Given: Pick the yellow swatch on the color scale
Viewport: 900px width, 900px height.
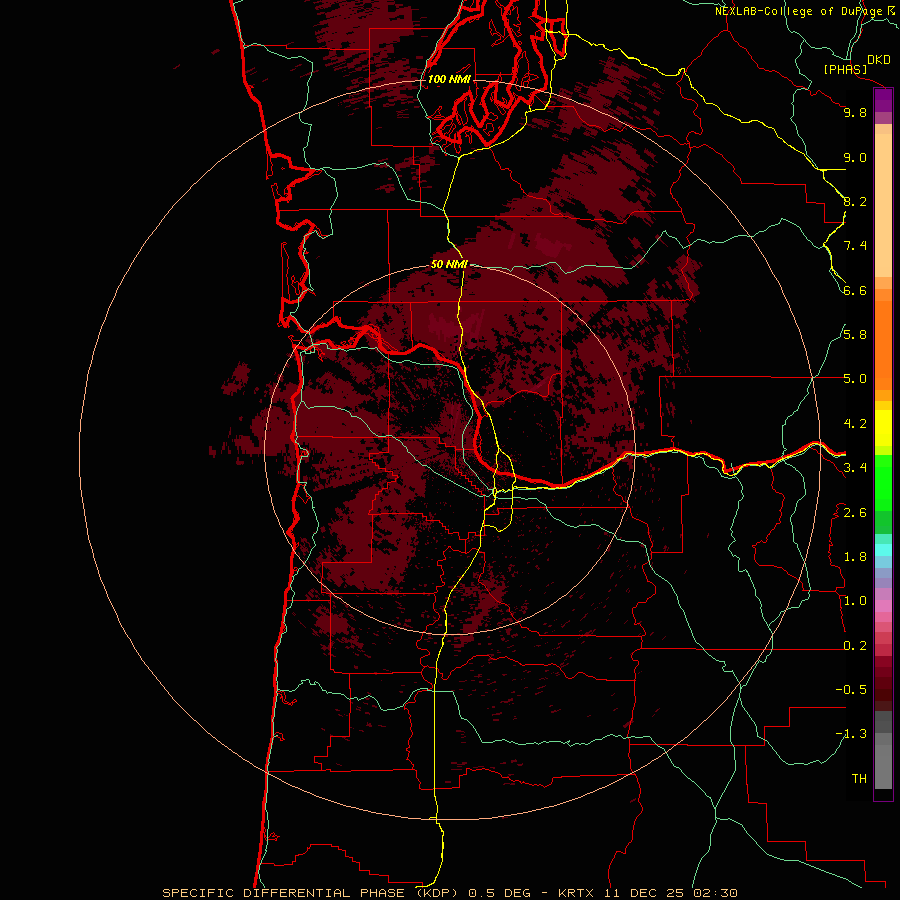Looking at the screenshot, I should (883, 428).
